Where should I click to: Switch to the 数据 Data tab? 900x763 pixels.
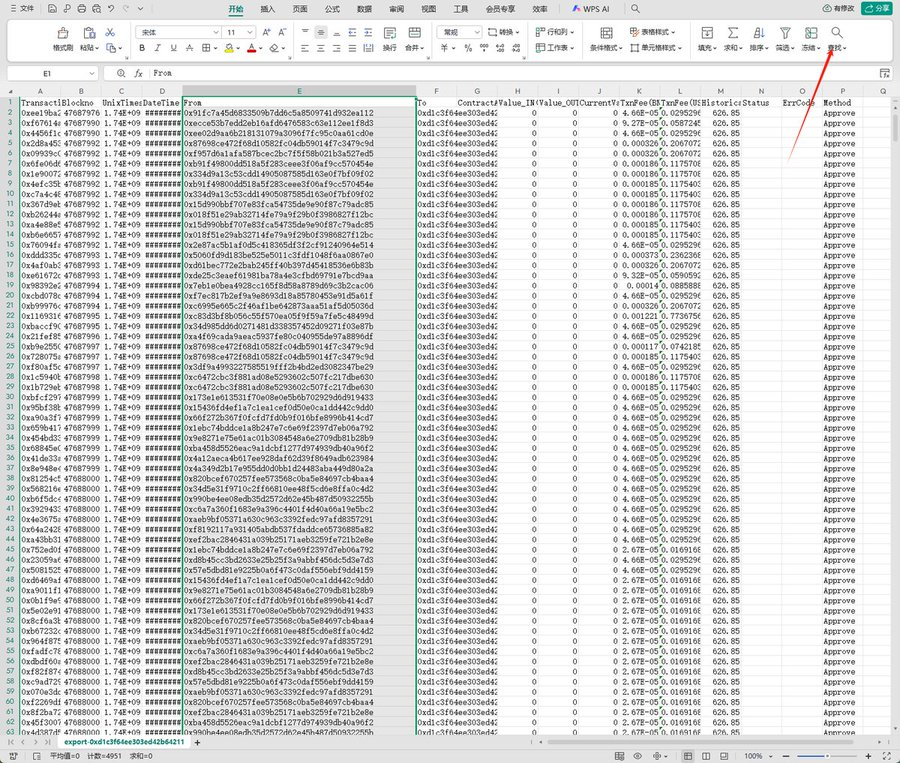click(x=364, y=9)
